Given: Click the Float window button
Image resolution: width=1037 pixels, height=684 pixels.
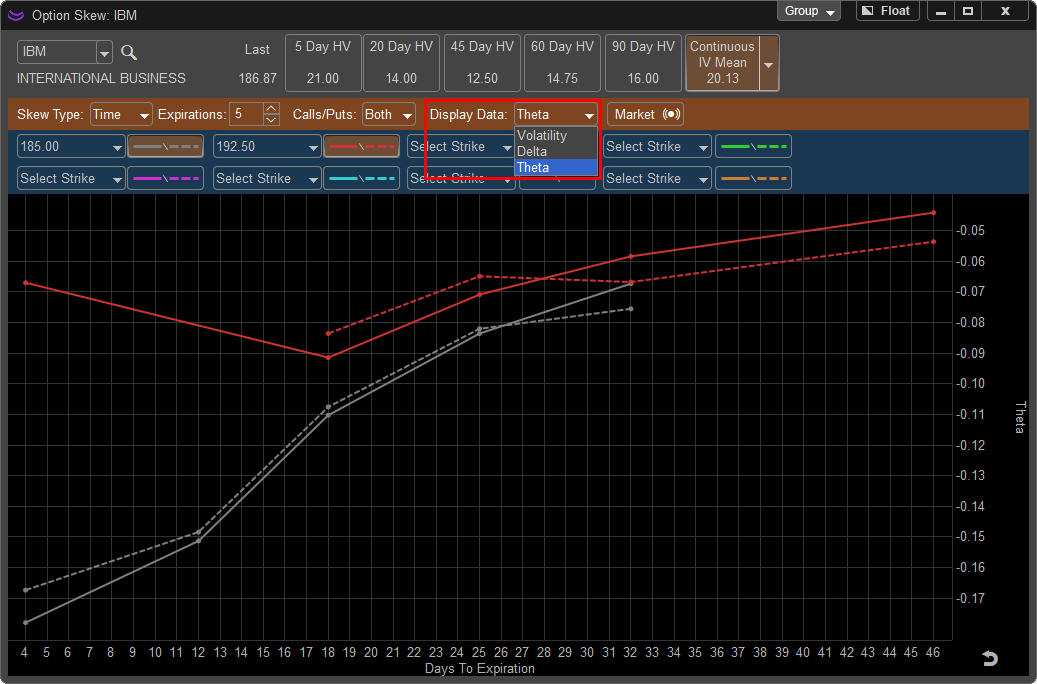Looking at the screenshot, I should [887, 11].
